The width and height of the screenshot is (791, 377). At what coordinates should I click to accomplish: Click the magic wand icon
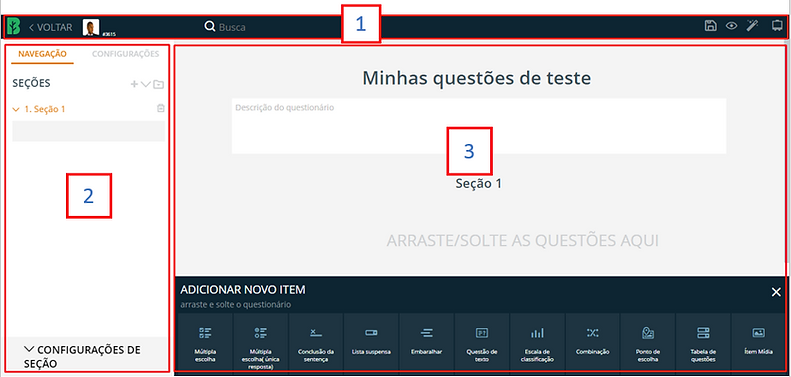(753, 26)
